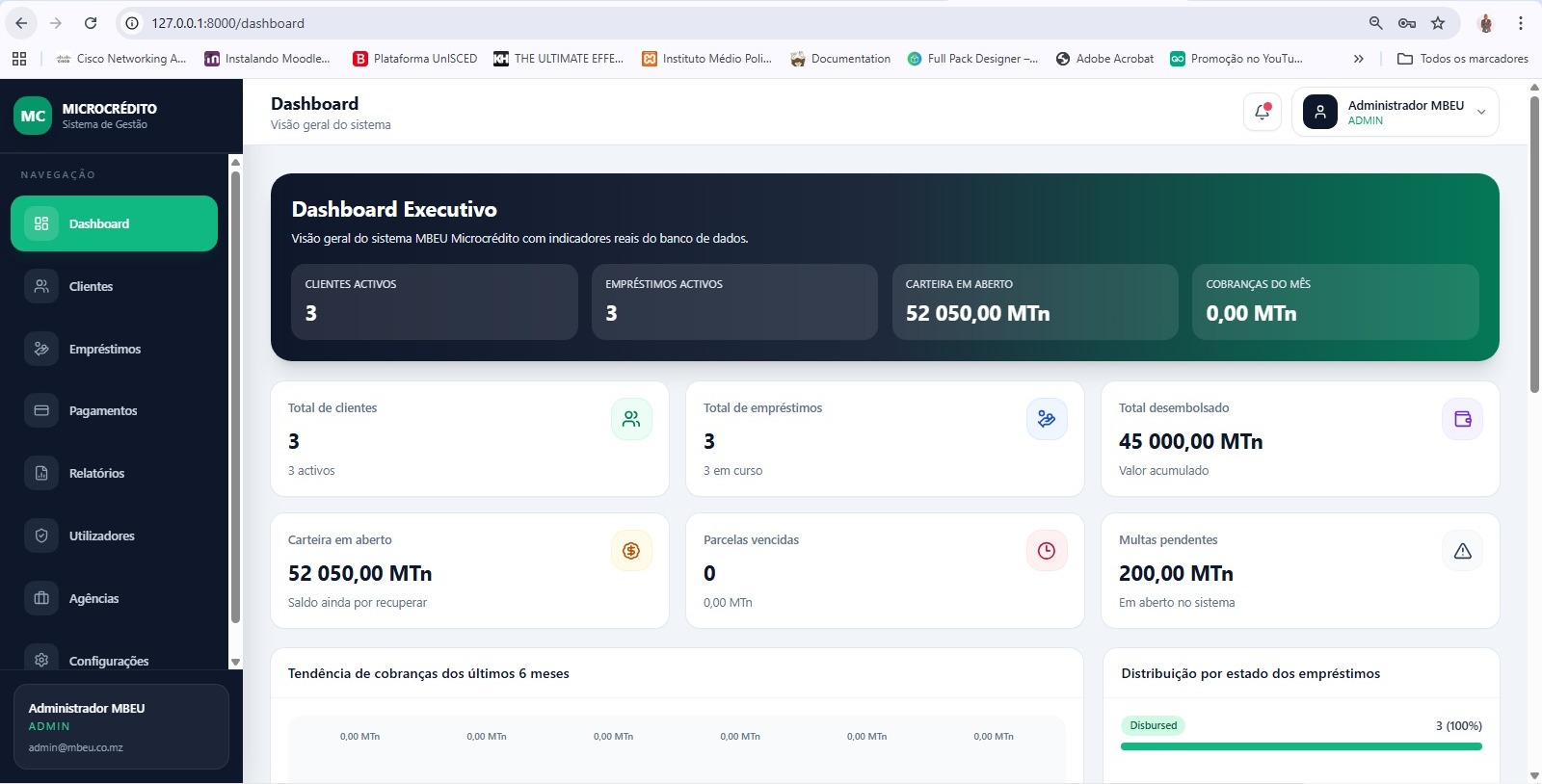Click the browser address bar

point(675,23)
